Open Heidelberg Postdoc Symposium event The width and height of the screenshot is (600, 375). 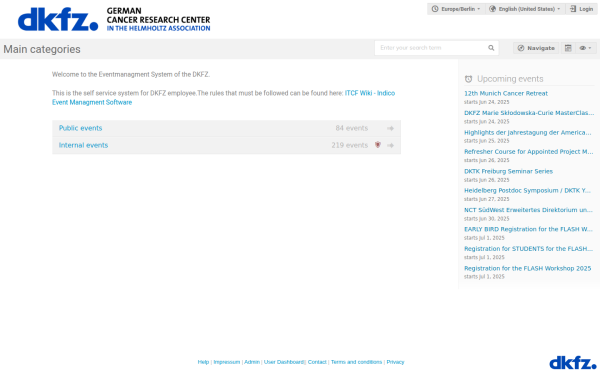tap(527, 191)
